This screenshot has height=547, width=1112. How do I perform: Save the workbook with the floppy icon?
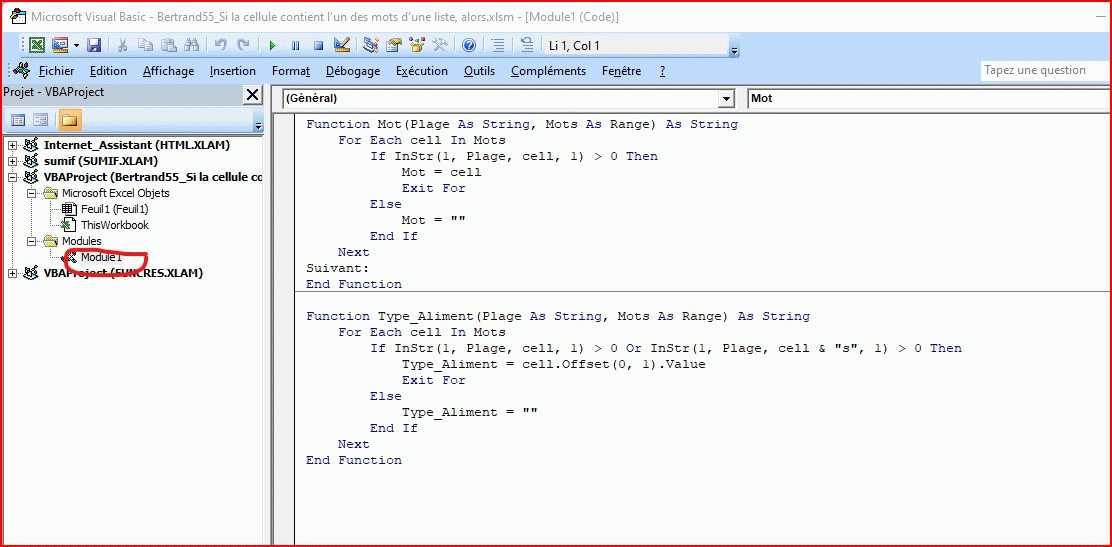point(94,45)
